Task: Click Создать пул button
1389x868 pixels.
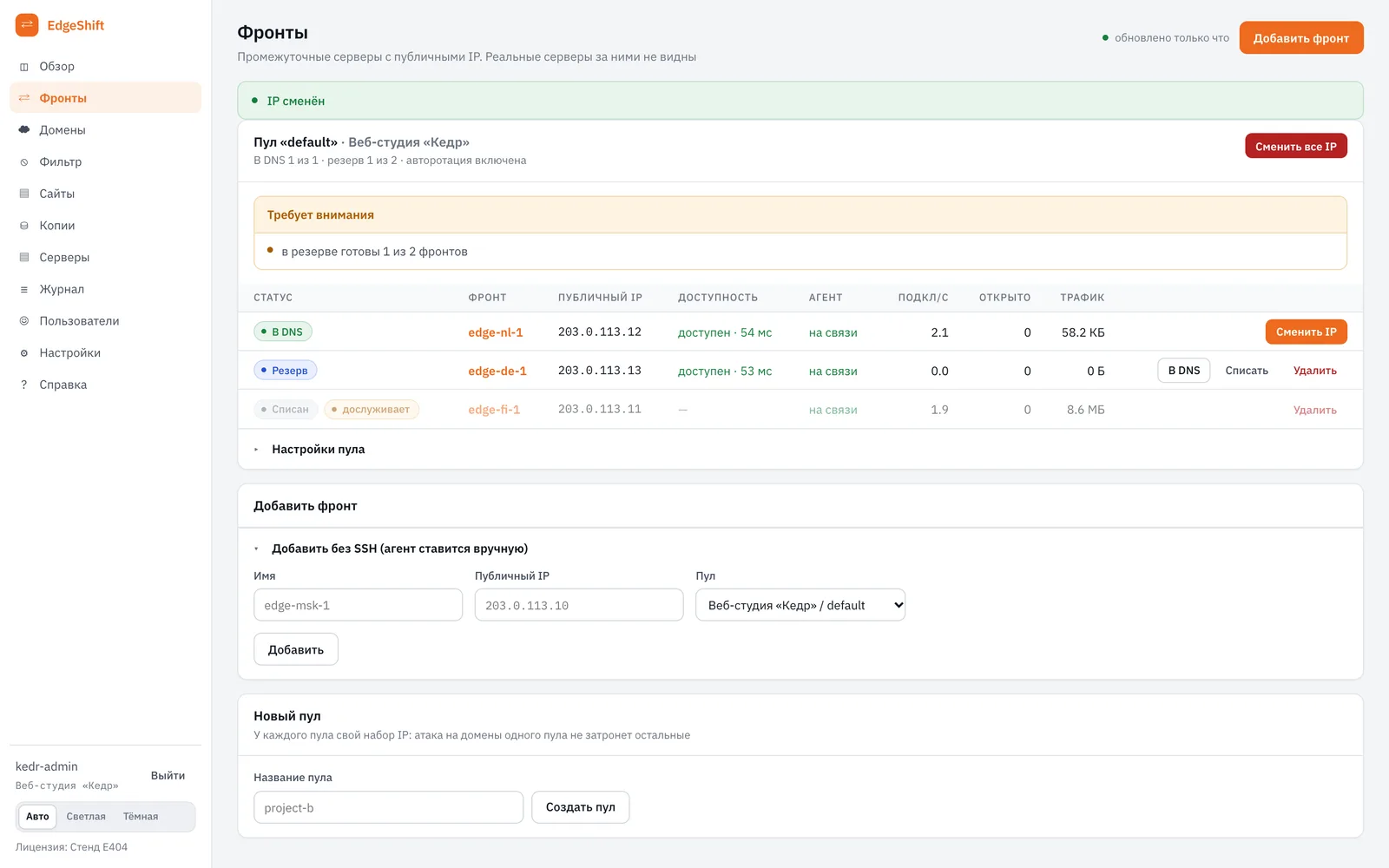Action: 581,807
